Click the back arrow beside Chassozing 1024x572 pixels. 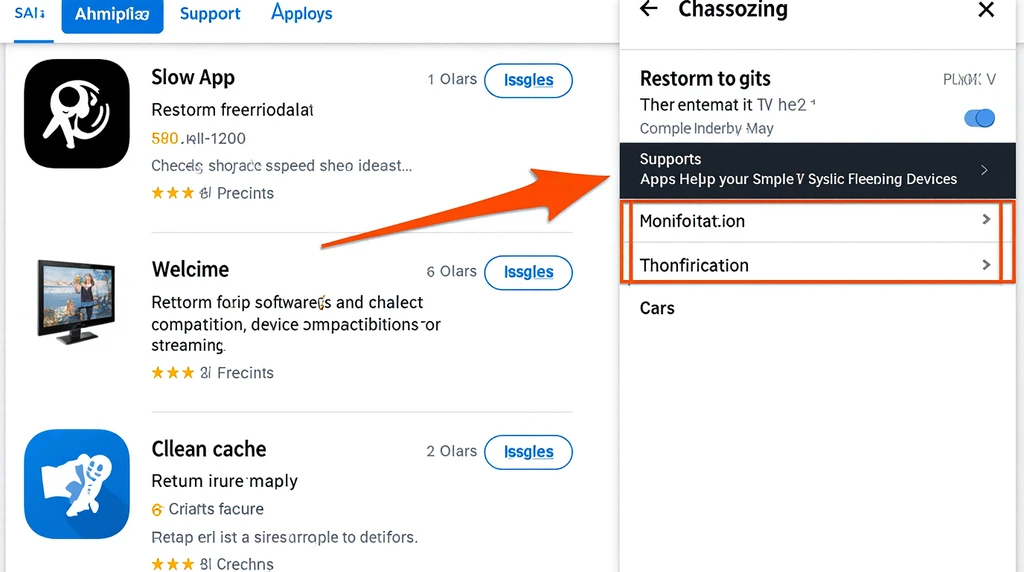coord(649,10)
